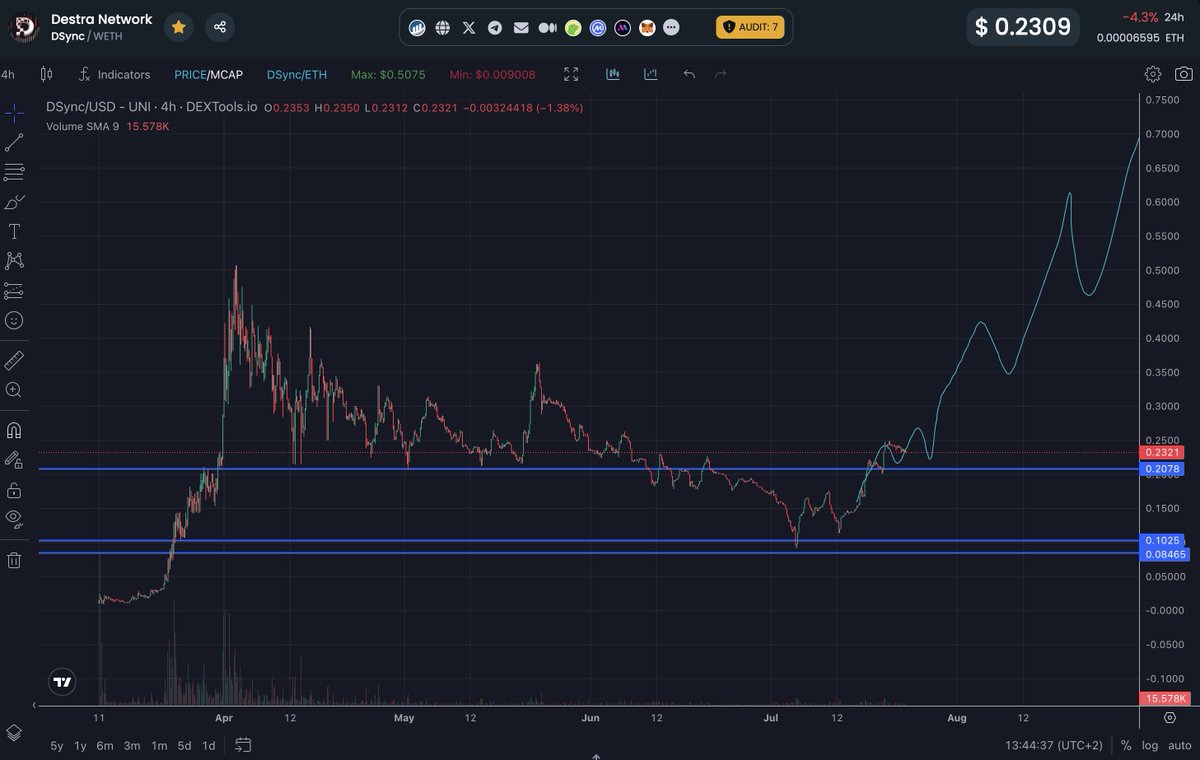Select the PRICE/MCAP tab
The width and height of the screenshot is (1200, 760).
[207, 74]
